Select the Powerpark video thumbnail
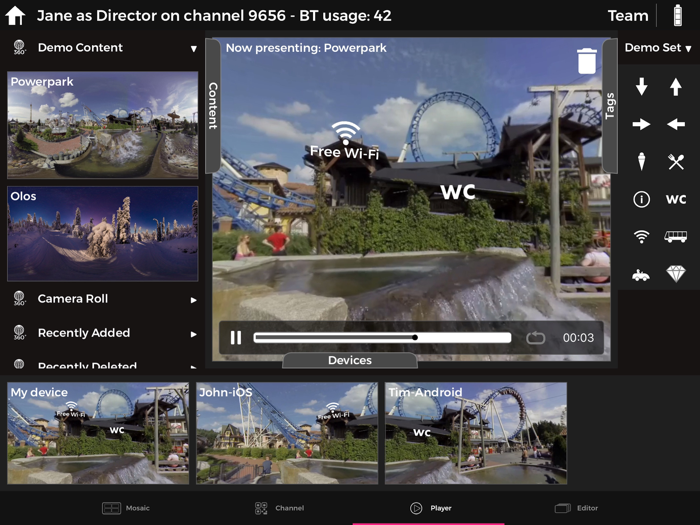Image resolution: width=700 pixels, height=525 pixels. (103, 125)
